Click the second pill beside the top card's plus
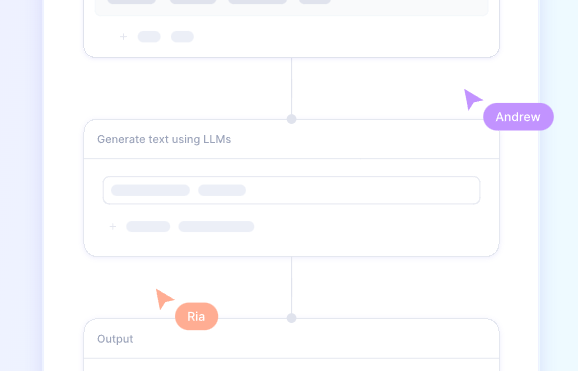578x374 pixels. click(182, 36)
